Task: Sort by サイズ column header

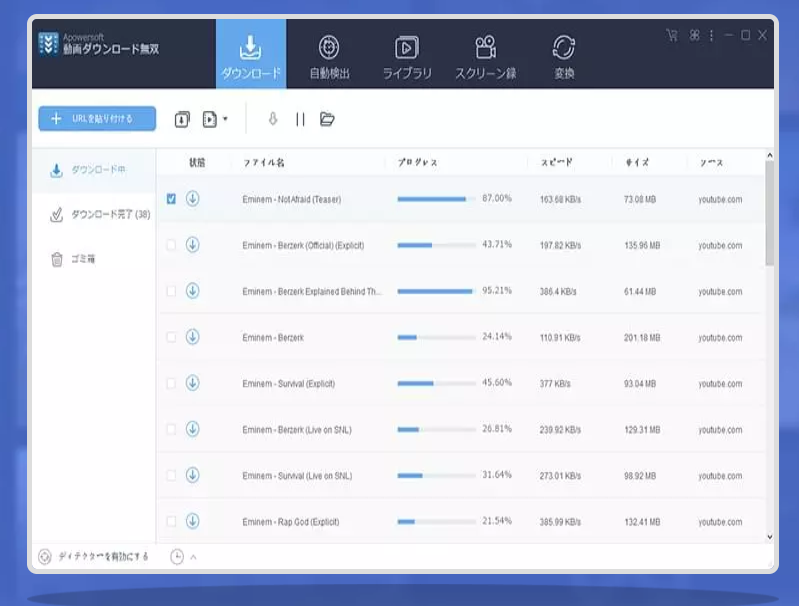Action: pyautogui.click(x=637, y=163)
